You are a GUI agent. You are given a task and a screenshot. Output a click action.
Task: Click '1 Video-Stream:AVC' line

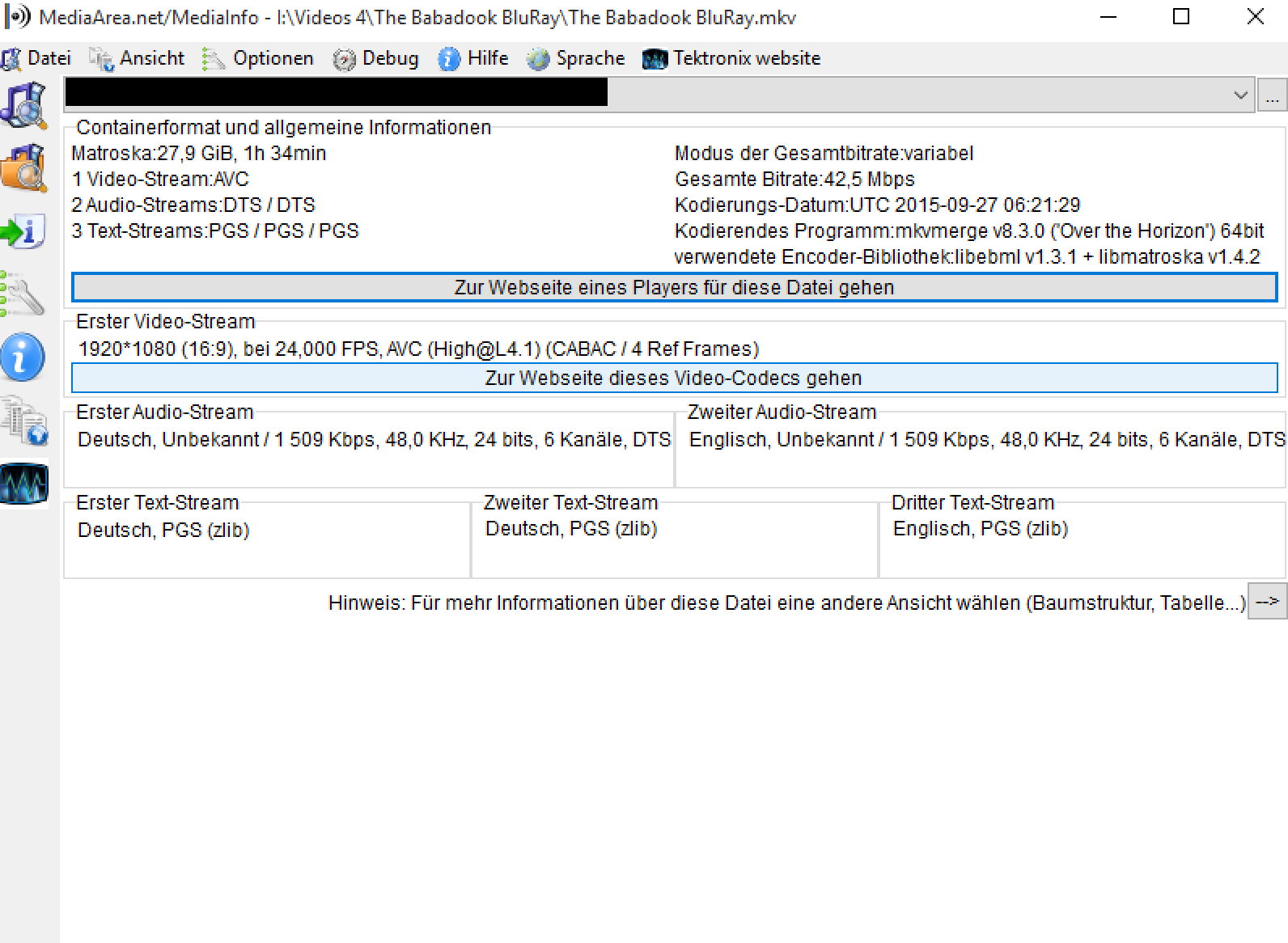pyautogui.click(x=160, y=179)
